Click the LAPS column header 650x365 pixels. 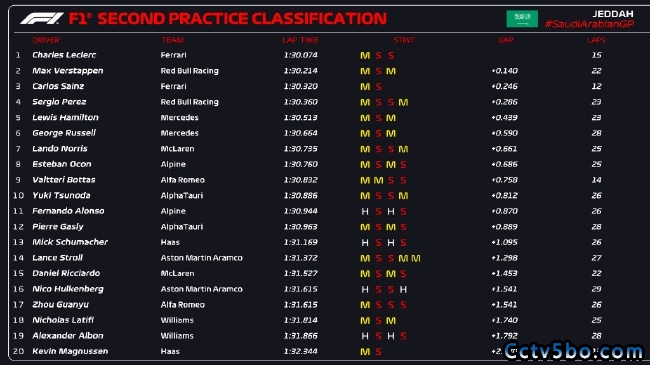597,40
